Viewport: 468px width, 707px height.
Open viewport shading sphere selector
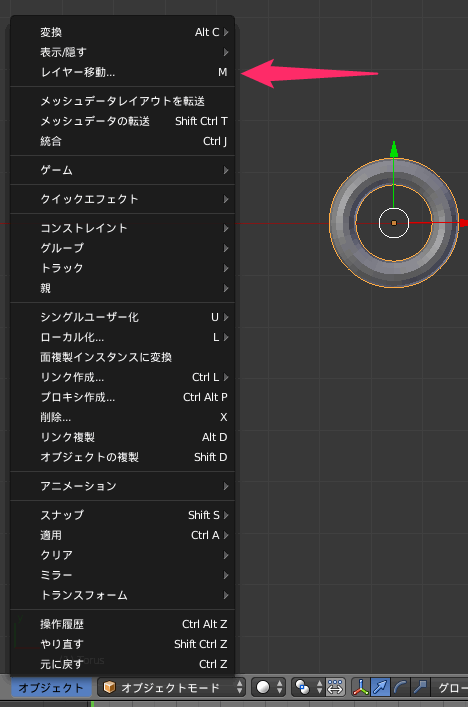pyautogui.click(x=268, y=687)
